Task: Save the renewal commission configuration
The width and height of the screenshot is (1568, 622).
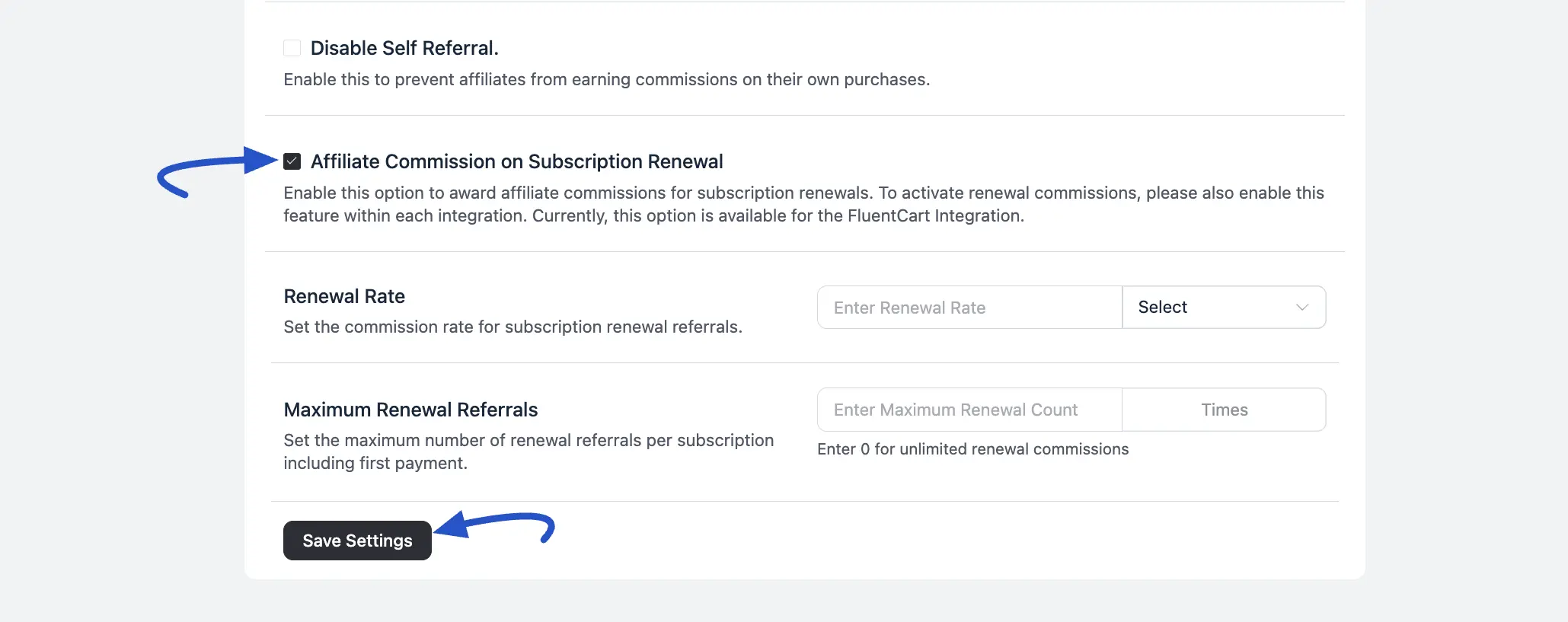Action: pyautogui.click(x=356, y=540)
